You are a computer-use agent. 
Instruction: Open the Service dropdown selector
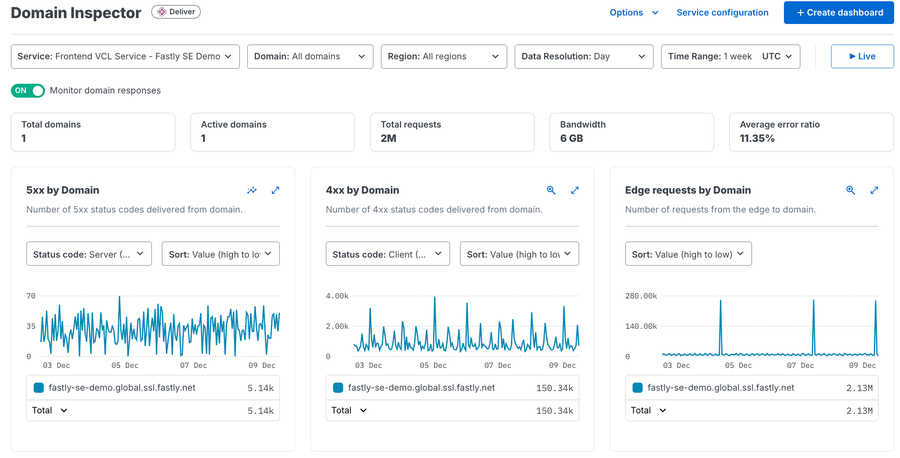click(125, 56)
